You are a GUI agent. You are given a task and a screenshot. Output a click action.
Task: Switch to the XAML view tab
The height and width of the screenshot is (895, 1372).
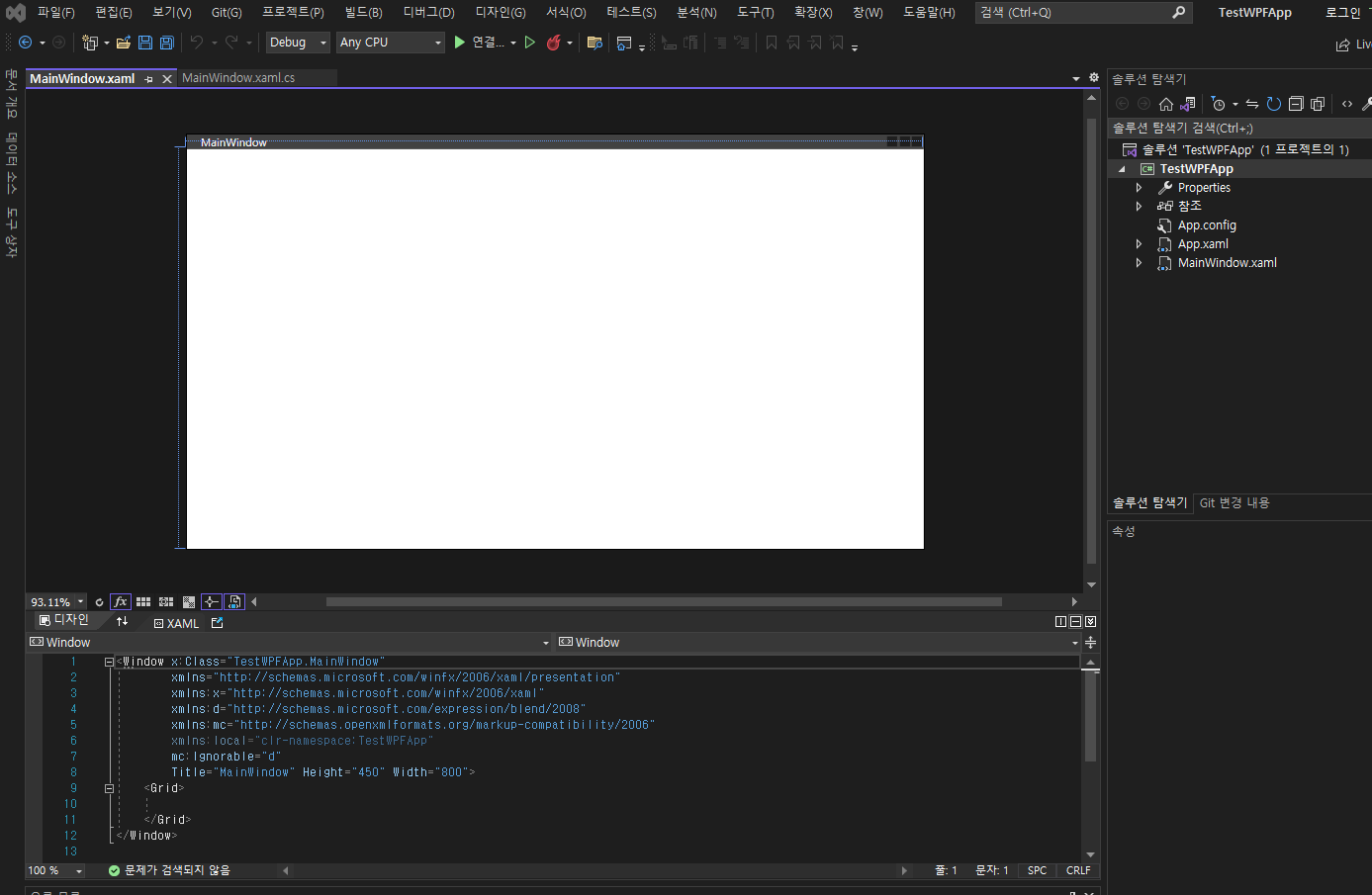click(x=176, y=623)
